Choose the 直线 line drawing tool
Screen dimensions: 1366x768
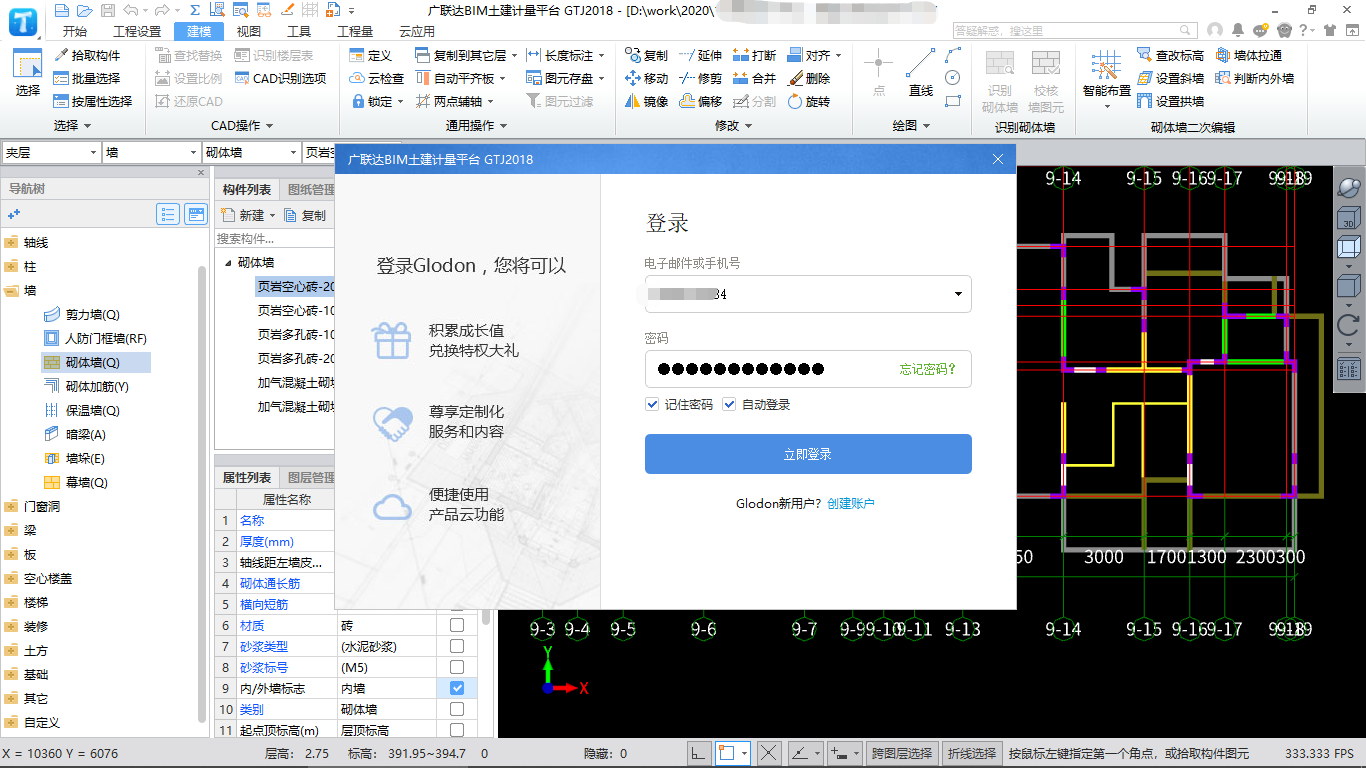[x=921, y=72]
